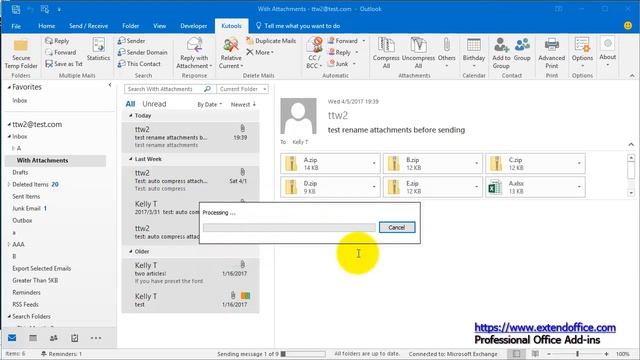Click the smiley feedback icon
This screenshot has height=360, width=640.
pos(628,25)
